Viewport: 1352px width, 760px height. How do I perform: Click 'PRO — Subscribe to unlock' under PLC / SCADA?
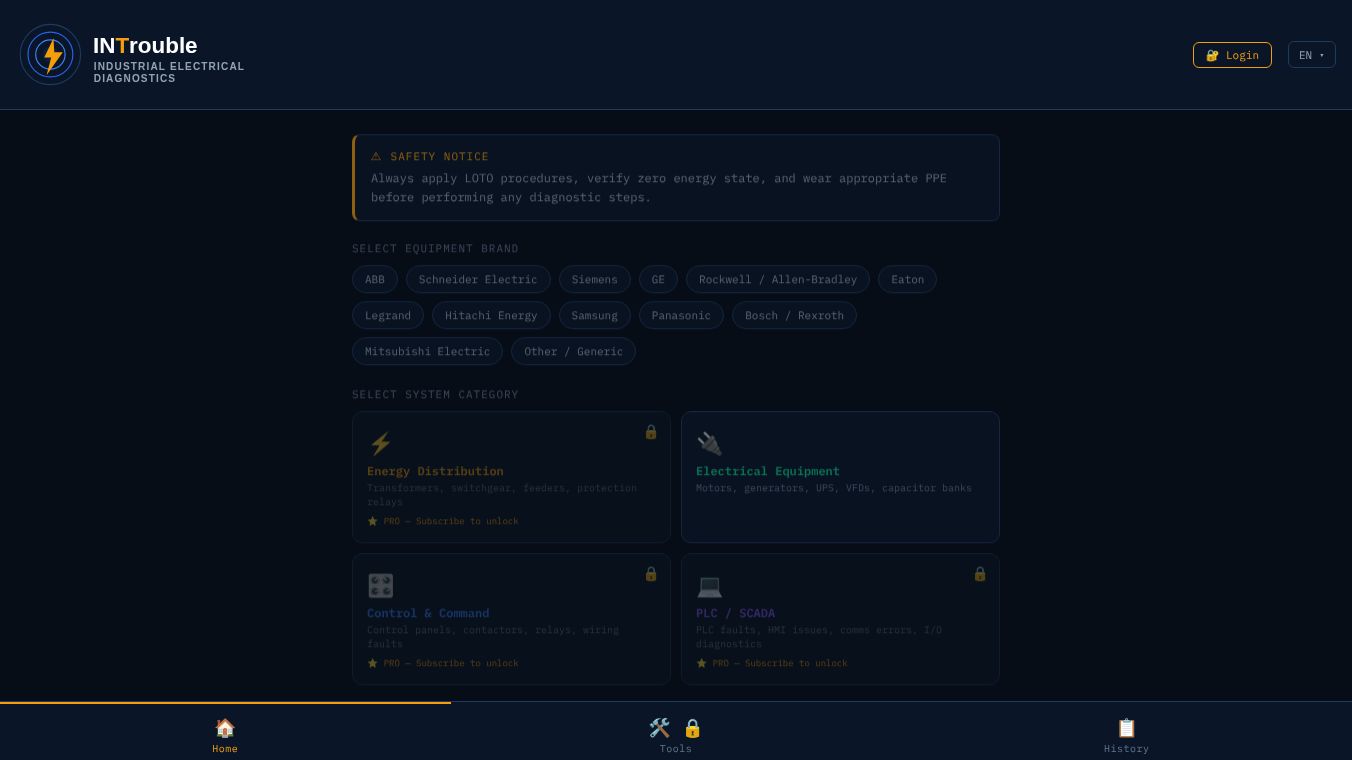point(780,663)
